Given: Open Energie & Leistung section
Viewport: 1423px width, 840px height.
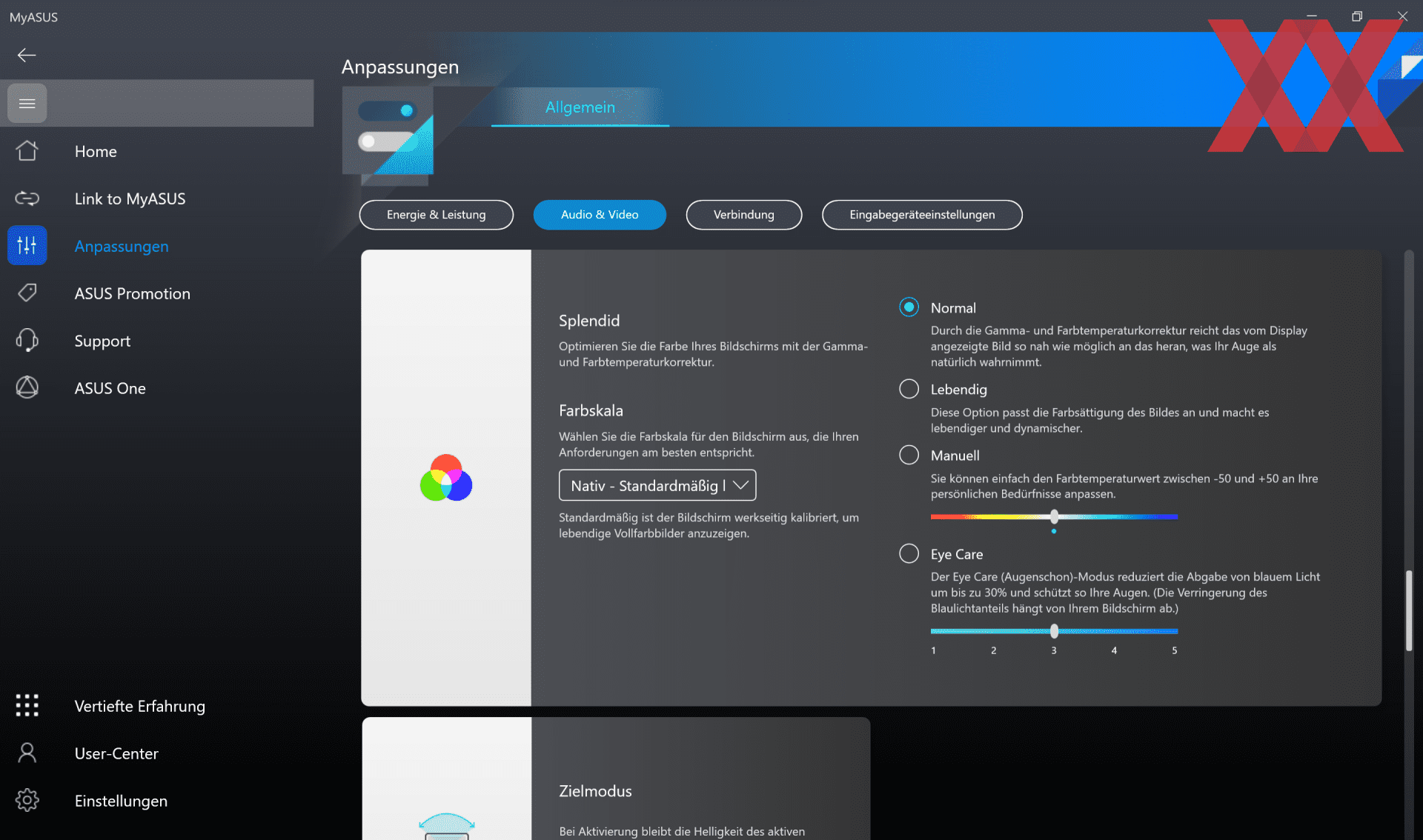Looking at the screenshot, I should [x=437, y=215].
